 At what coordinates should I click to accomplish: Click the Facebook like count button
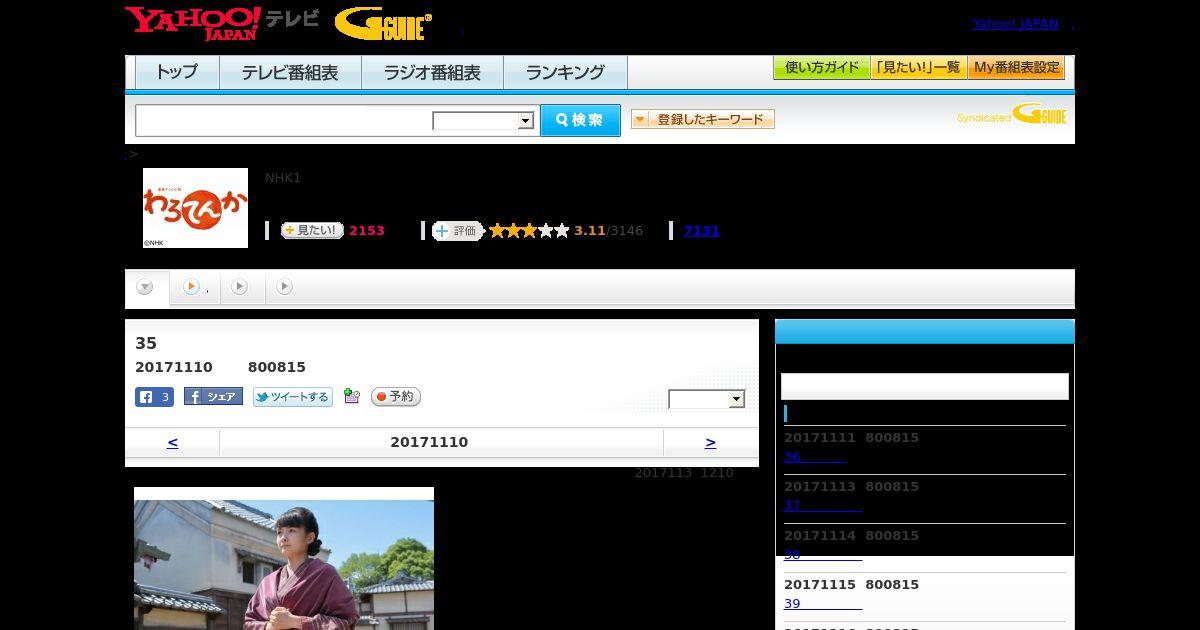pyautogui.click(x=155, y=397)
